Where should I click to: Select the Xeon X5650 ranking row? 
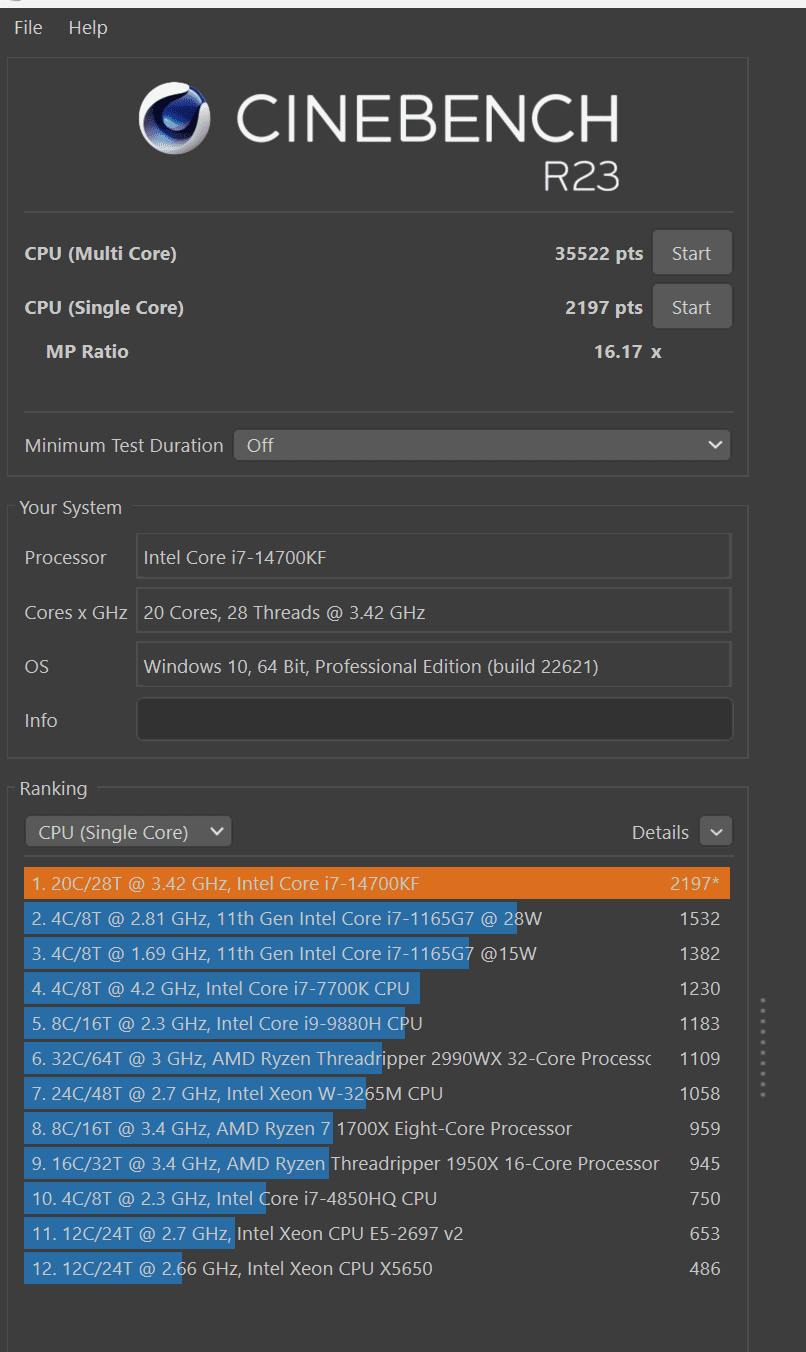pos(376,1269)
